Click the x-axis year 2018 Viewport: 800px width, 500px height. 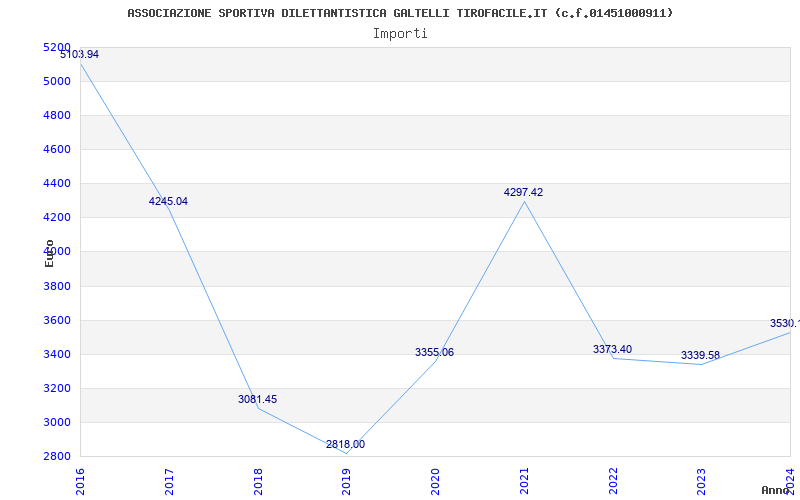coord(258,482)
